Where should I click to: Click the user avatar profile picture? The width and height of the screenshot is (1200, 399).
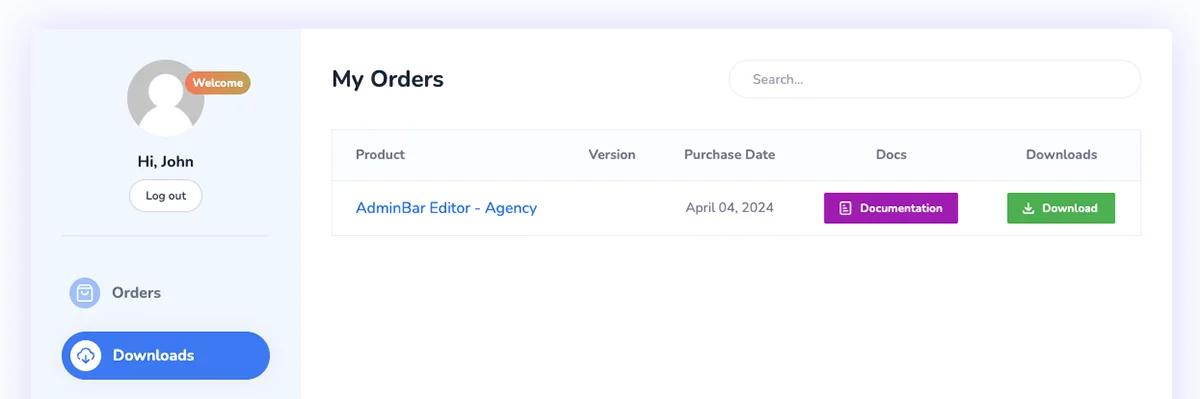point(166,98)
